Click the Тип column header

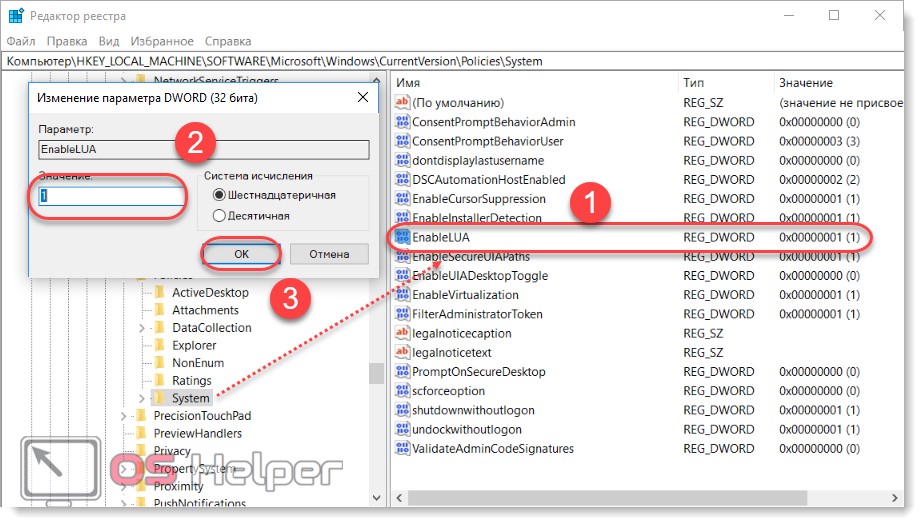(x=694, y=82)
